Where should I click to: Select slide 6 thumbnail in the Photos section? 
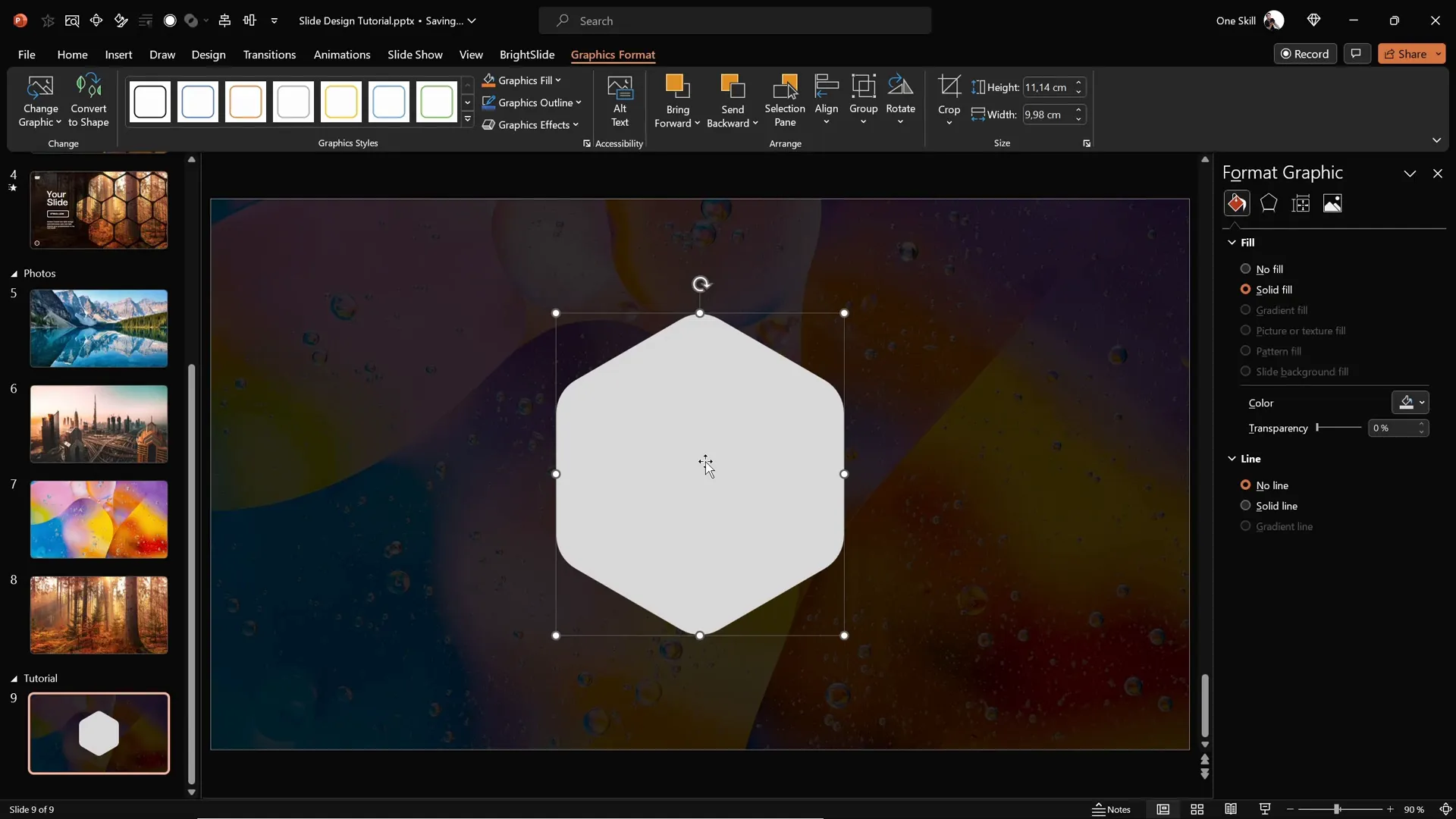coord(99,424)
